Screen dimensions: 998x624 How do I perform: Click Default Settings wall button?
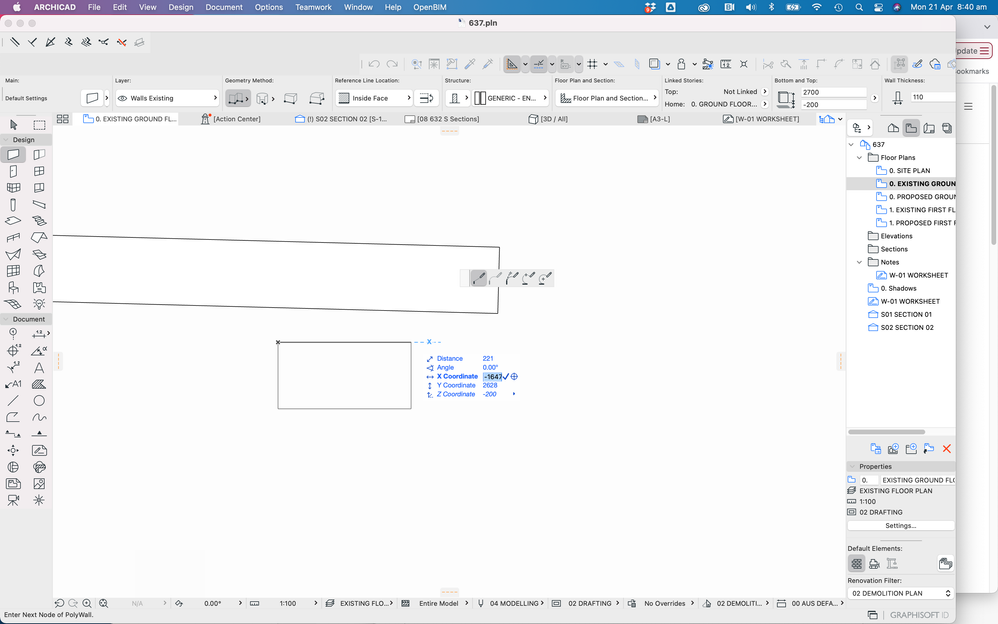pos(92,98)
